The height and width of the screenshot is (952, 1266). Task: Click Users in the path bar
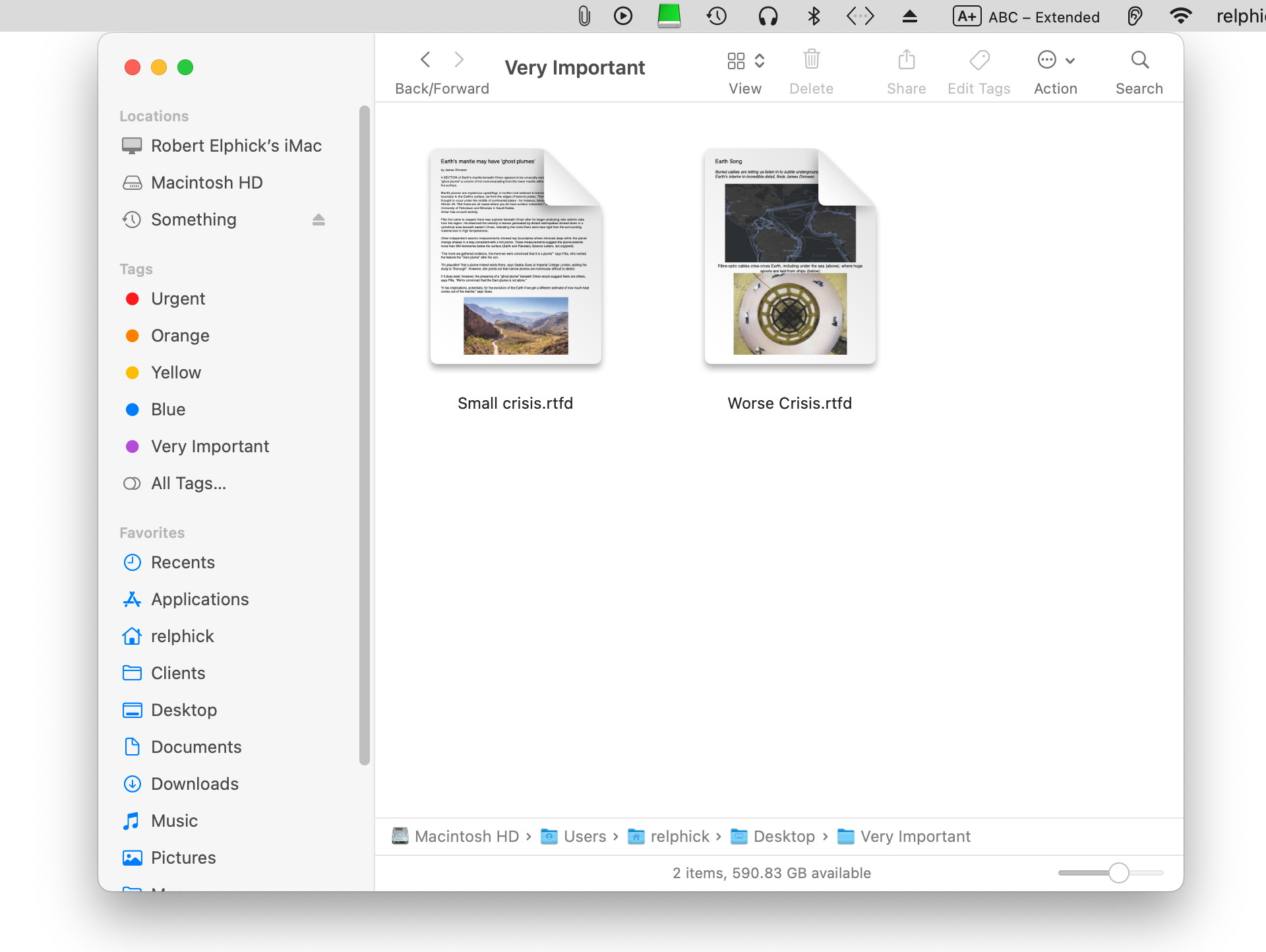point(584,837)
